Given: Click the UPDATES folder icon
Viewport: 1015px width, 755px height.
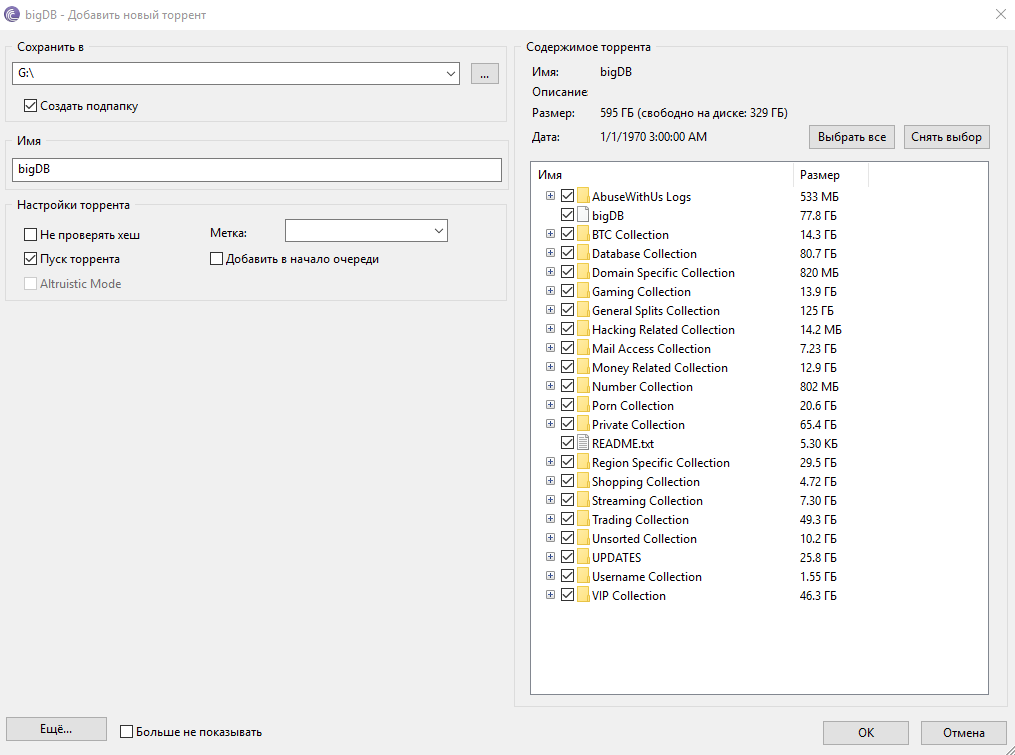Looking at the screenshot, I should pyautogui.click(x=583, y=557).
